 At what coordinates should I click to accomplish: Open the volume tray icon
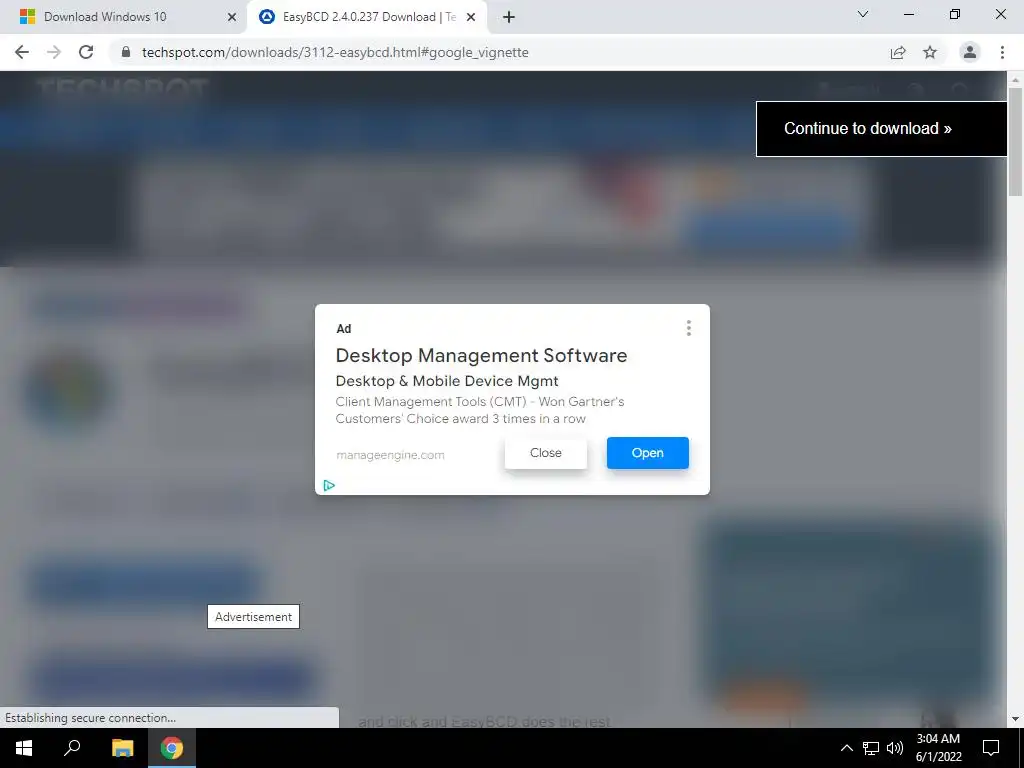click(x=895, y=748)
